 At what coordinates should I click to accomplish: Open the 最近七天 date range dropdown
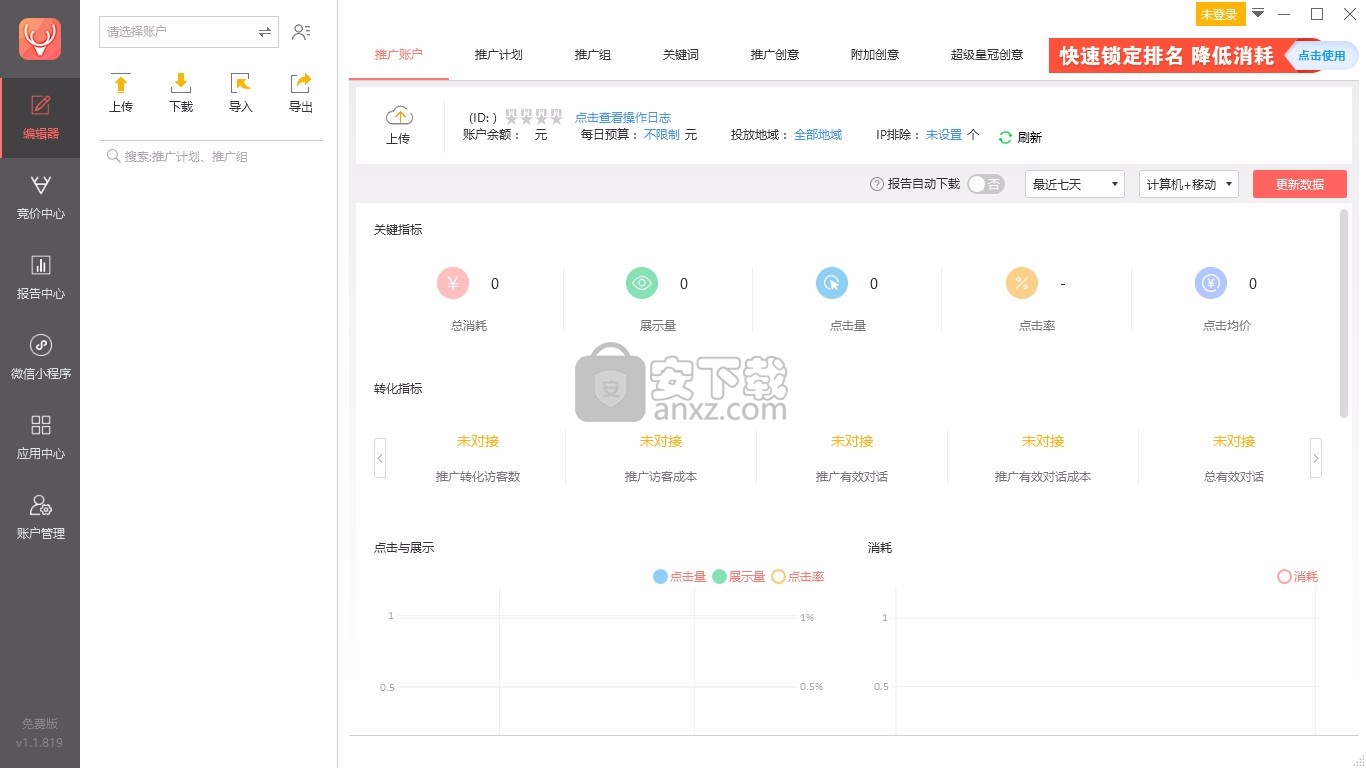1075,184
